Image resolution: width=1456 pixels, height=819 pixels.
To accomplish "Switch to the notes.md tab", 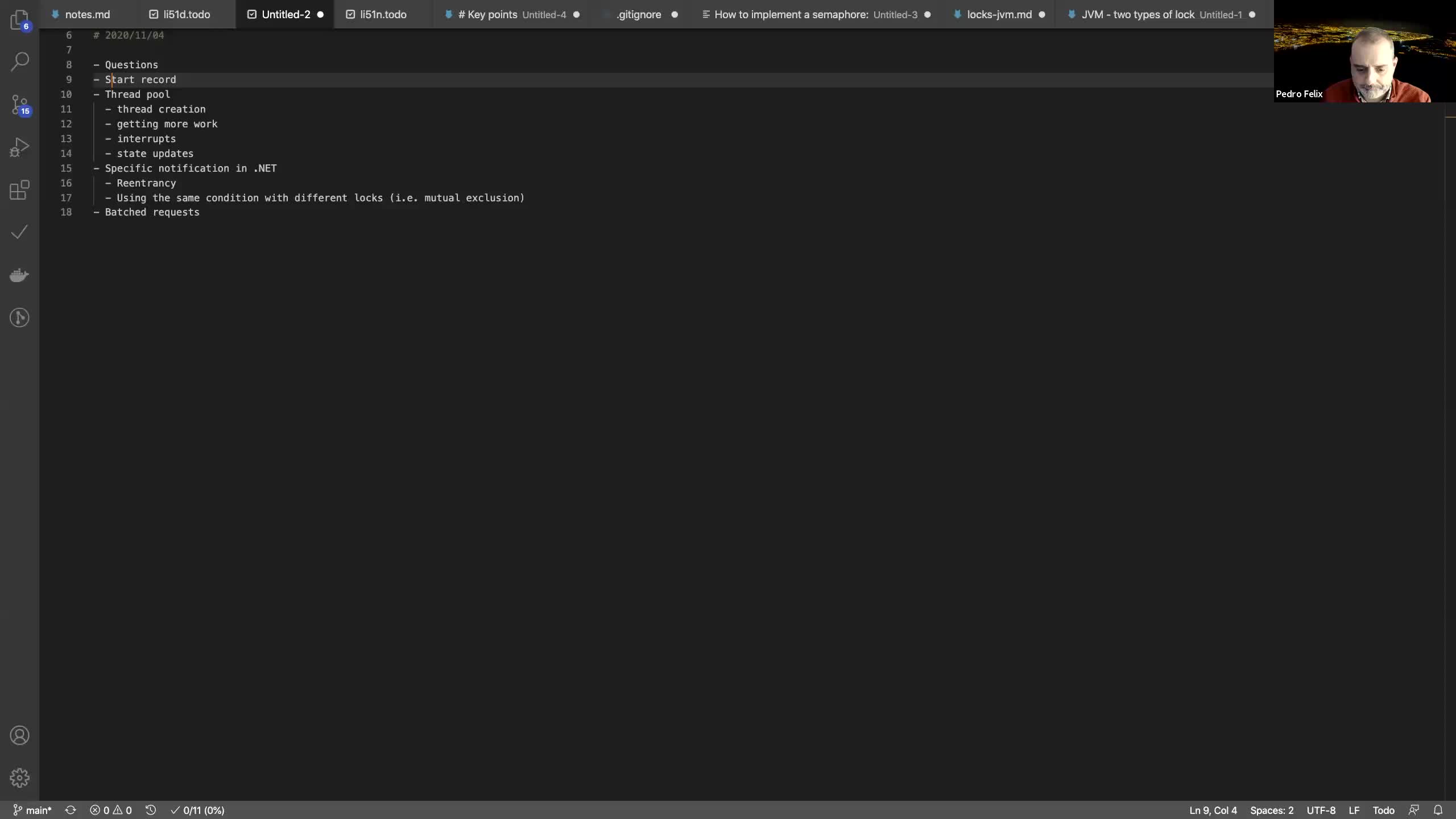I will 87,15.
